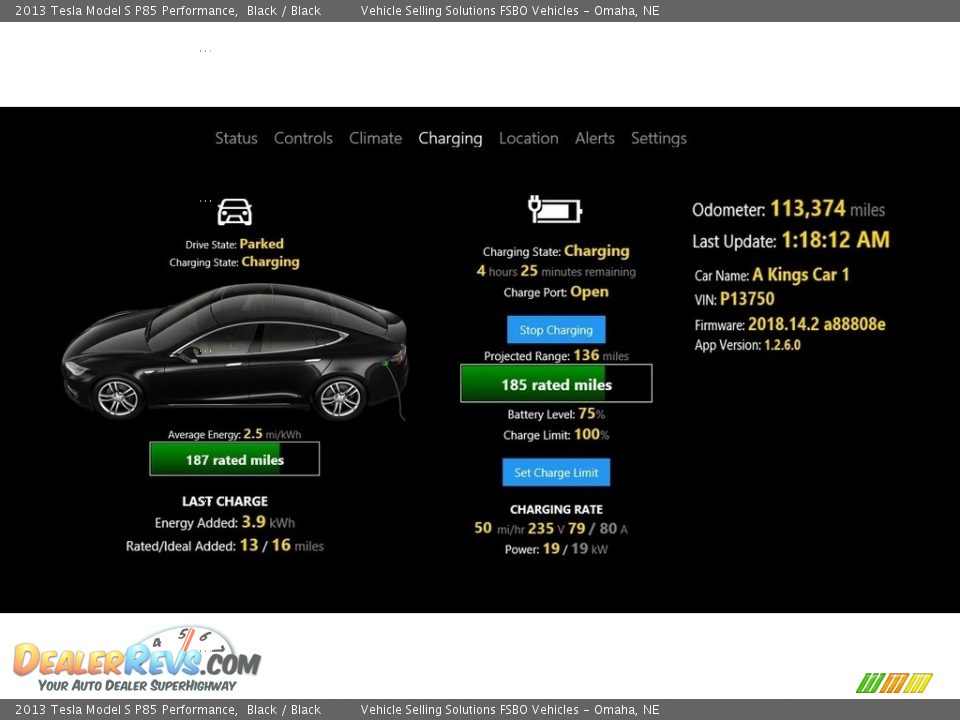This screenshot has width=960, height=720.
Task: Click the striped green-orange-yellow logo
Action: tap(894, 683)
